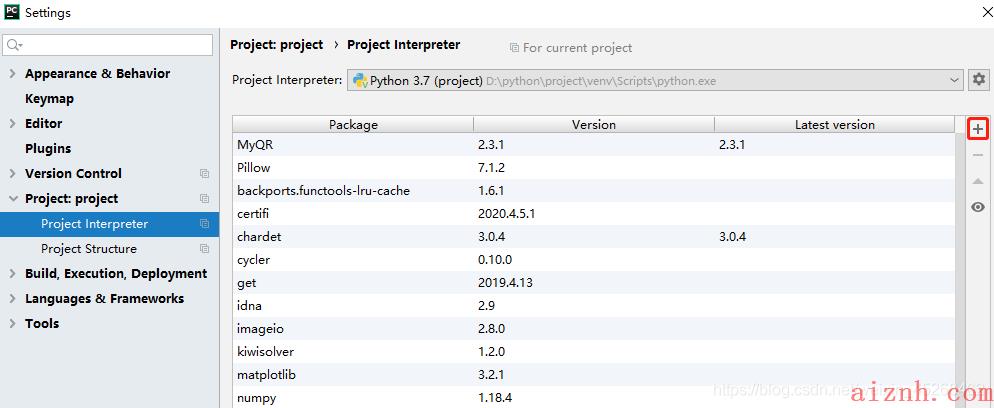Expand Build, Execution, Deployment section
Image resolution: width=994 pixels, height=408 pixels.
pos(12,274)
